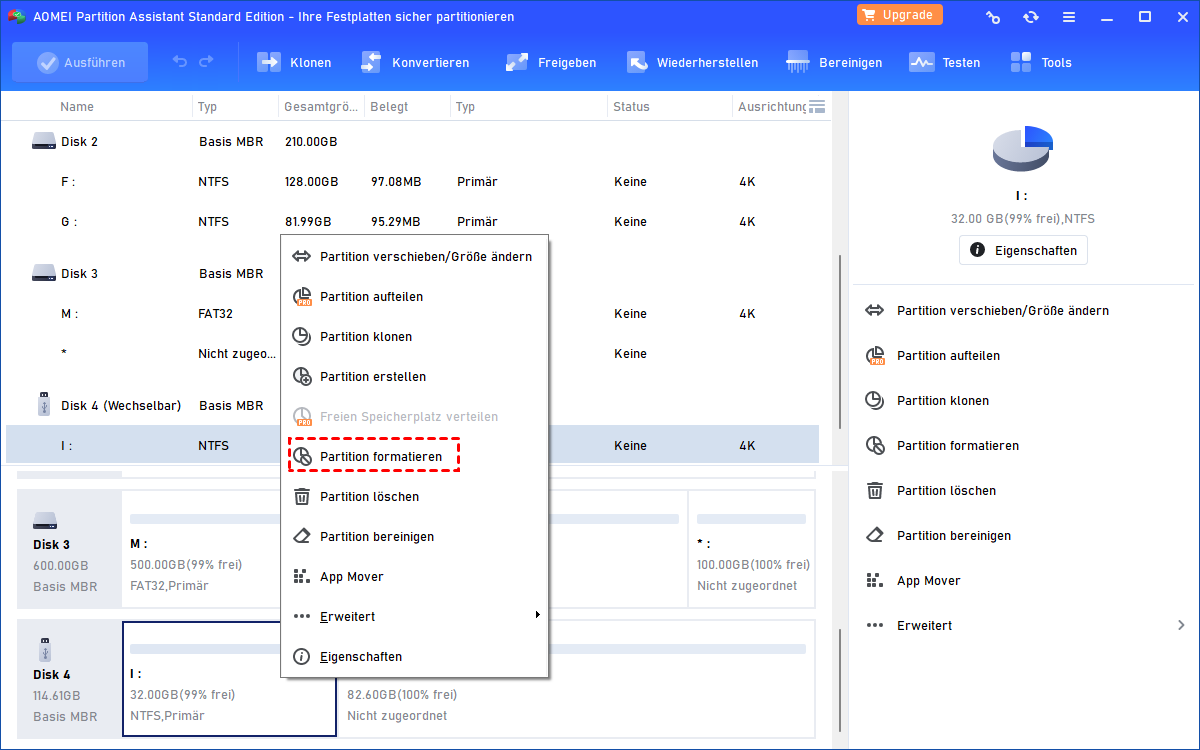1200x750 pixels.
Task: Click the refresh icon in title bar
Action: point(1031,17)
